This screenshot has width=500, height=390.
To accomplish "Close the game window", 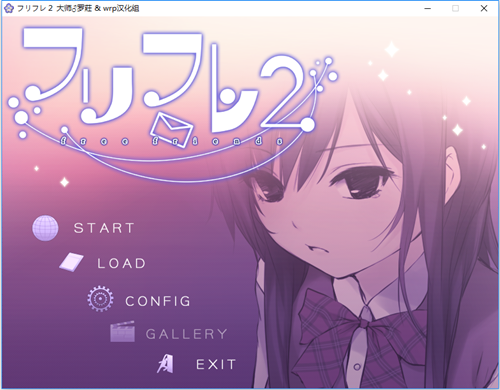I will coord(484,8).
